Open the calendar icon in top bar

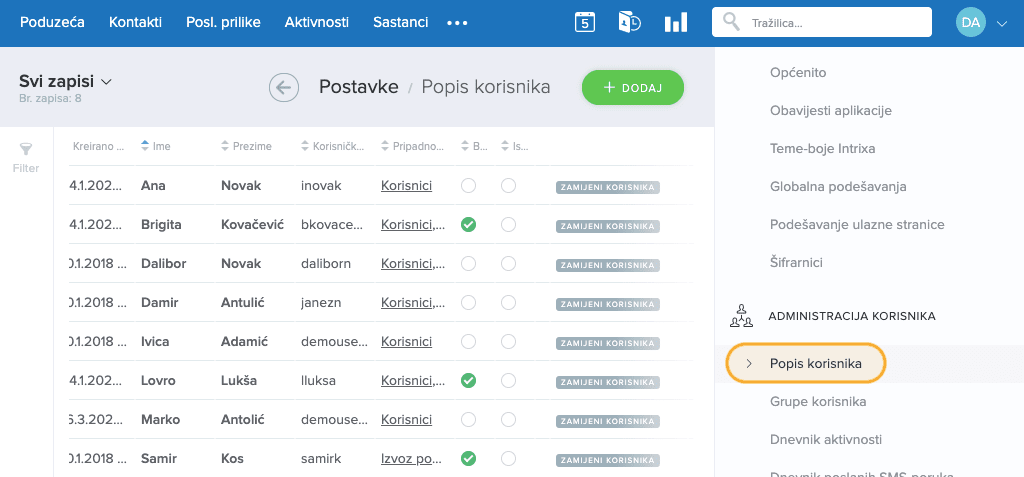tap(584, 22)
